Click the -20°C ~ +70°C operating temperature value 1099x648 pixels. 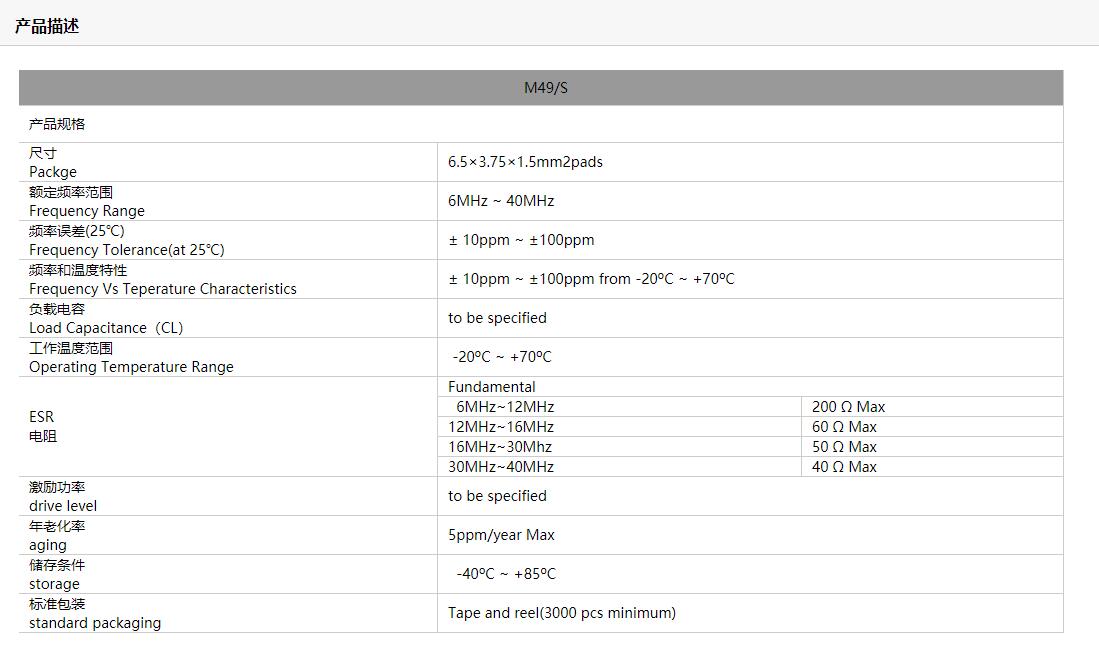(x=502, y=357)
